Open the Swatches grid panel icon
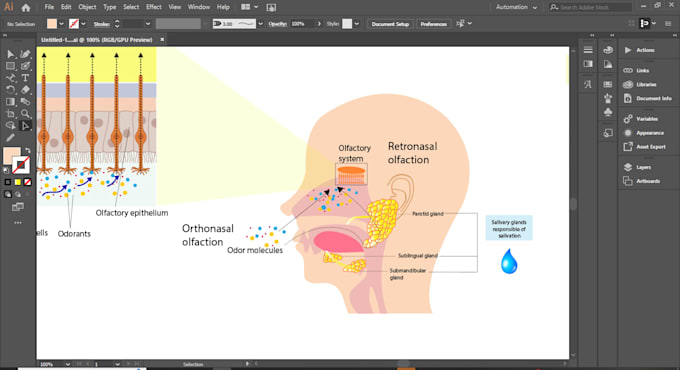 [608, 85]
